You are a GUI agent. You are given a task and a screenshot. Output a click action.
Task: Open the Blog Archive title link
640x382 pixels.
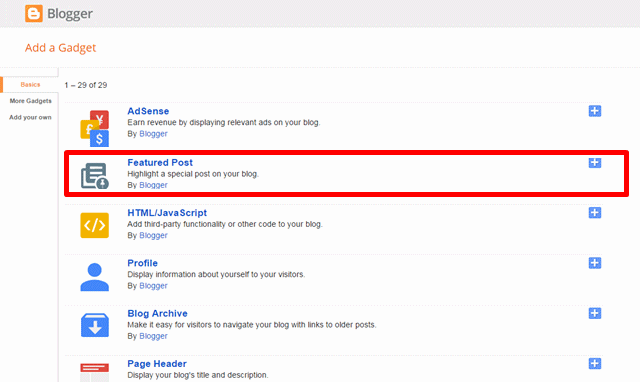point(158,313)
